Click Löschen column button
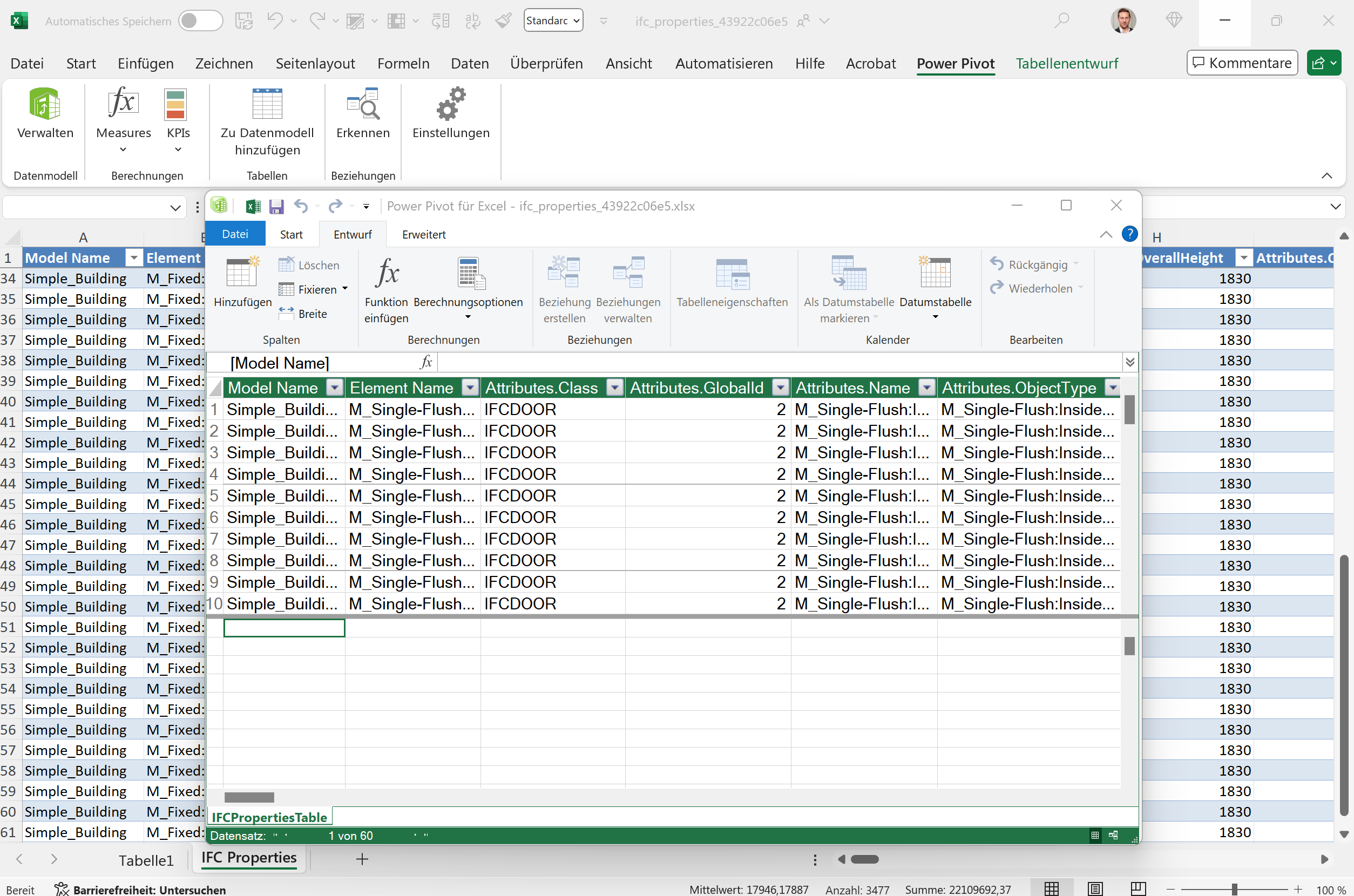Image resolution: width=1354 pixels, height=896 pixels. pos(309,265)
